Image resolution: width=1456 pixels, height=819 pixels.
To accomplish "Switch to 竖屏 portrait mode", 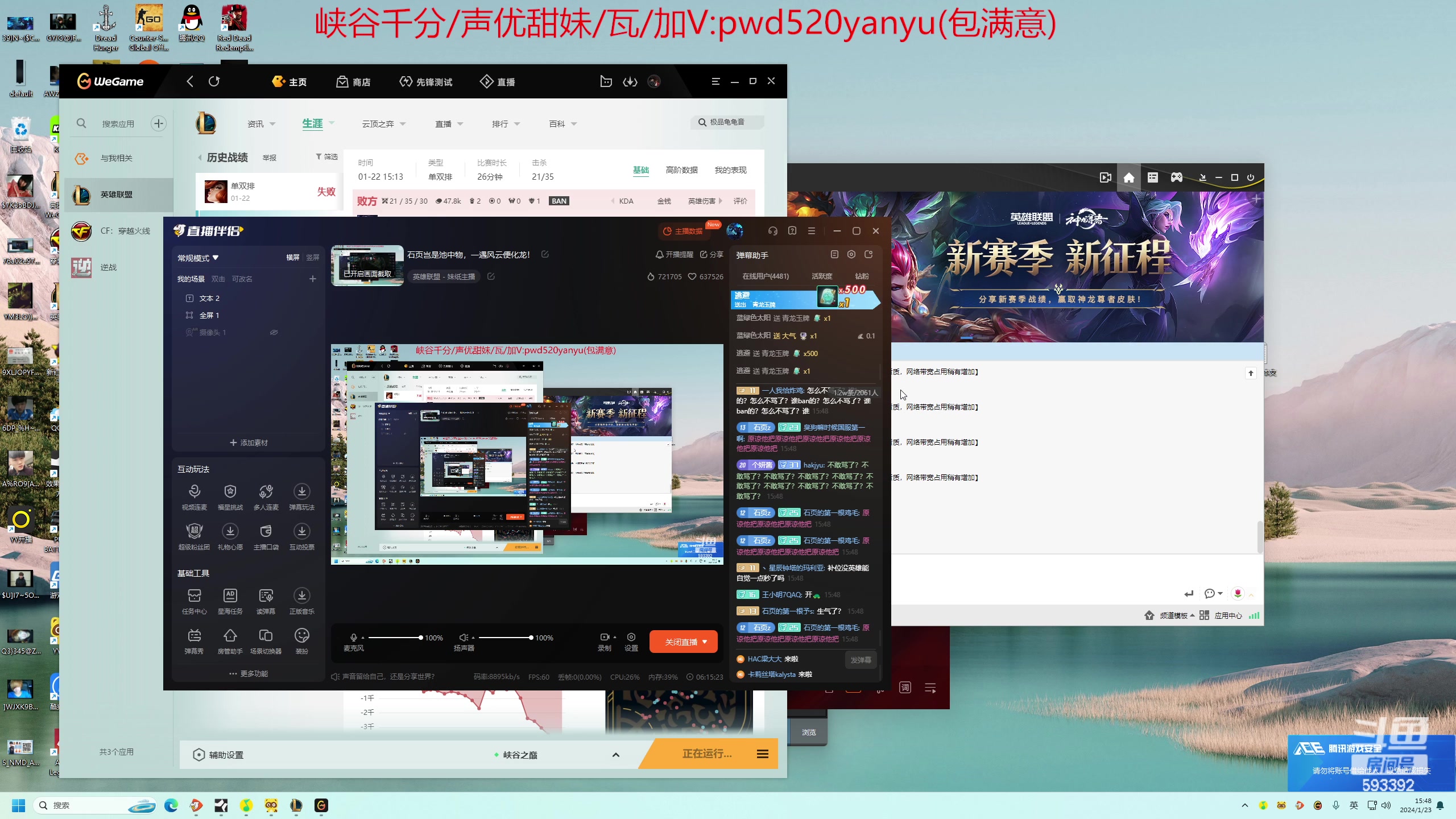I will [x=312, y=258].
